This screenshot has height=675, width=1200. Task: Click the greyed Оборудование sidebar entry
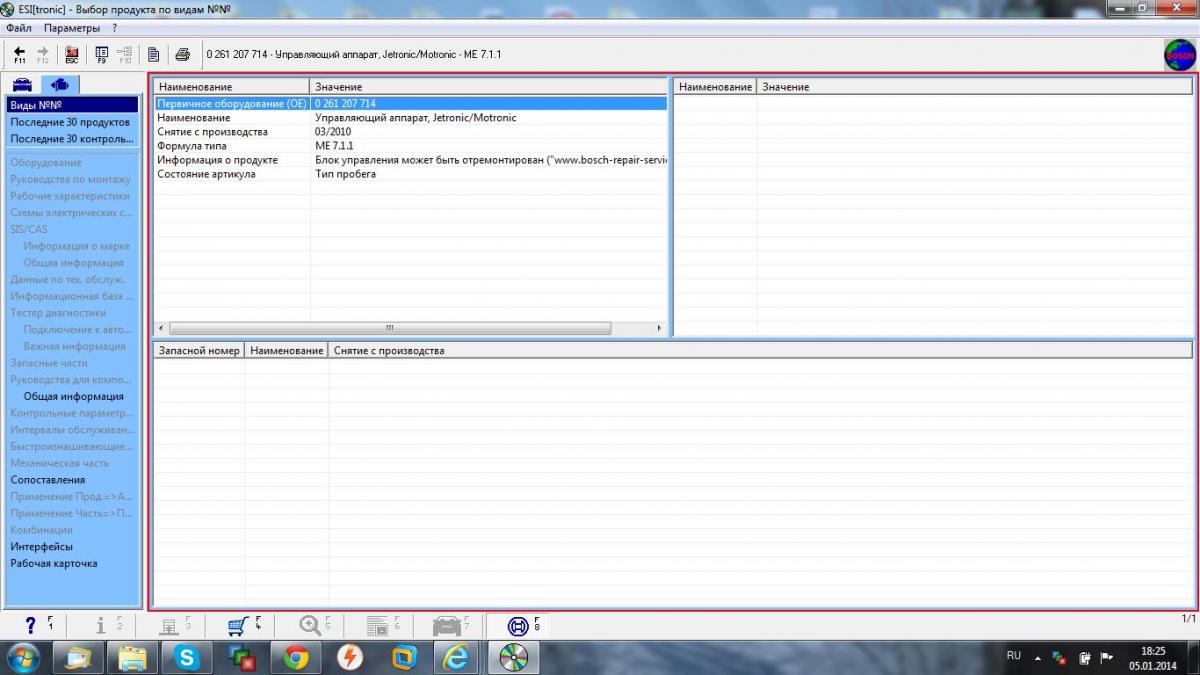[x=46, y=163]
